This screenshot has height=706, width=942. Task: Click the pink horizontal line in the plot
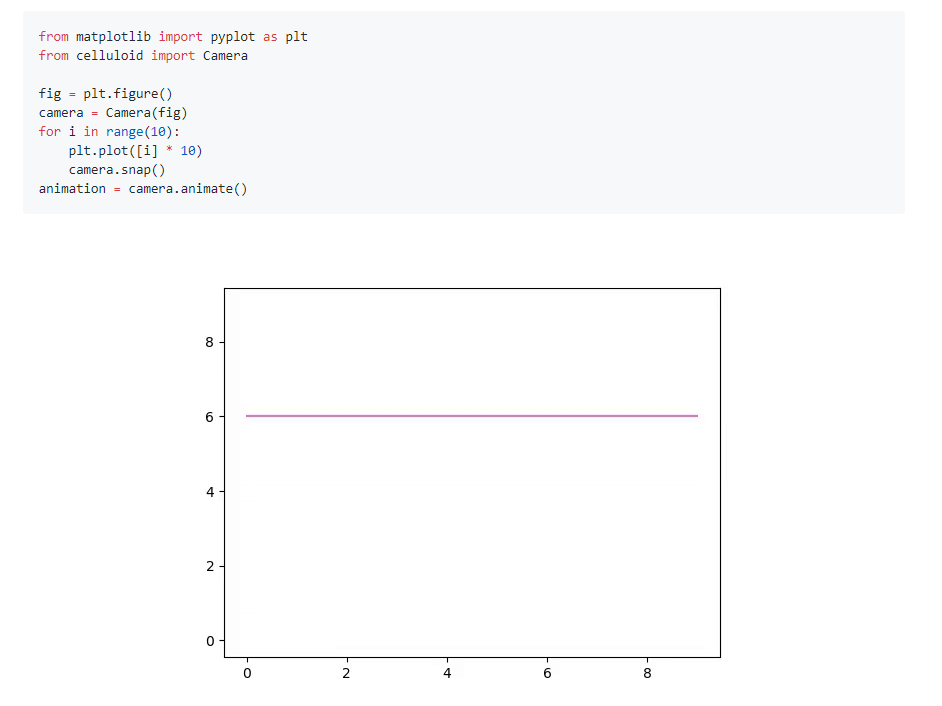472,416
